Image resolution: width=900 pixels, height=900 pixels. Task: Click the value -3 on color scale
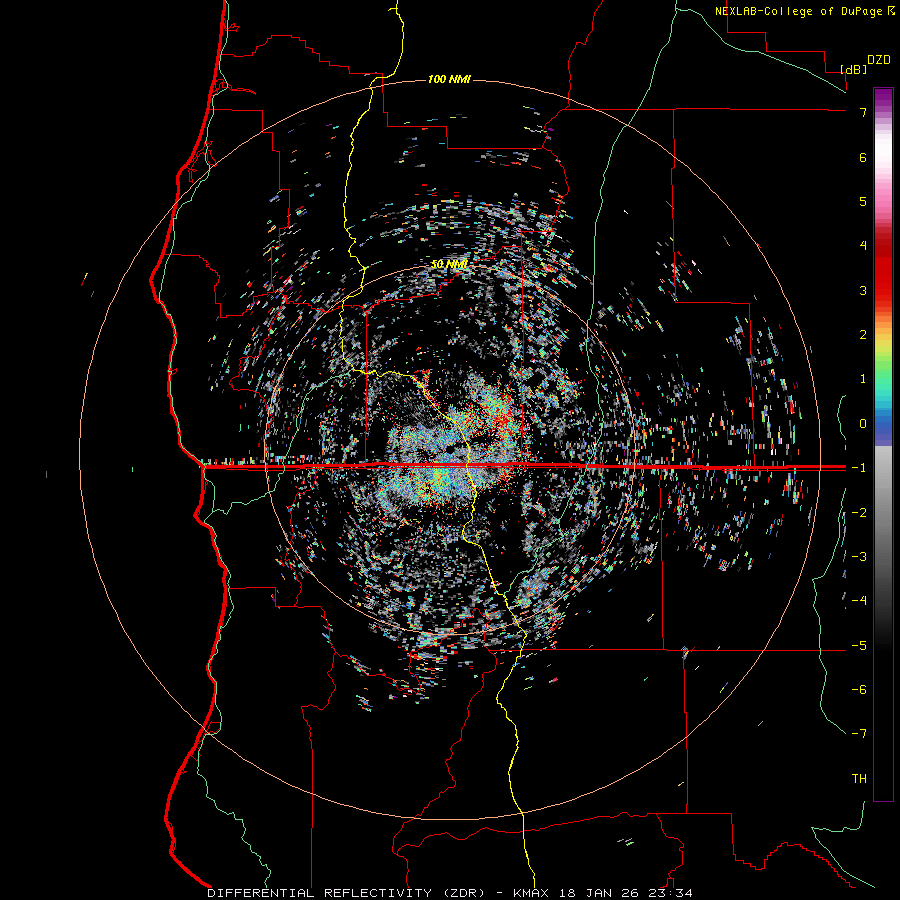coord(859,557)
